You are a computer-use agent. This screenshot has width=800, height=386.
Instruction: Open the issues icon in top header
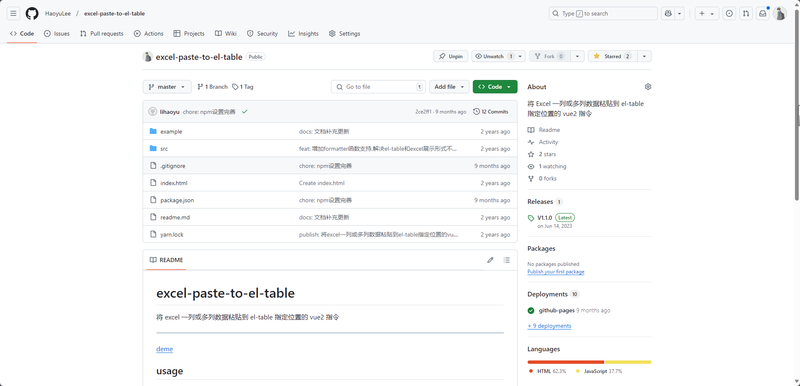[x=730, y=14]
